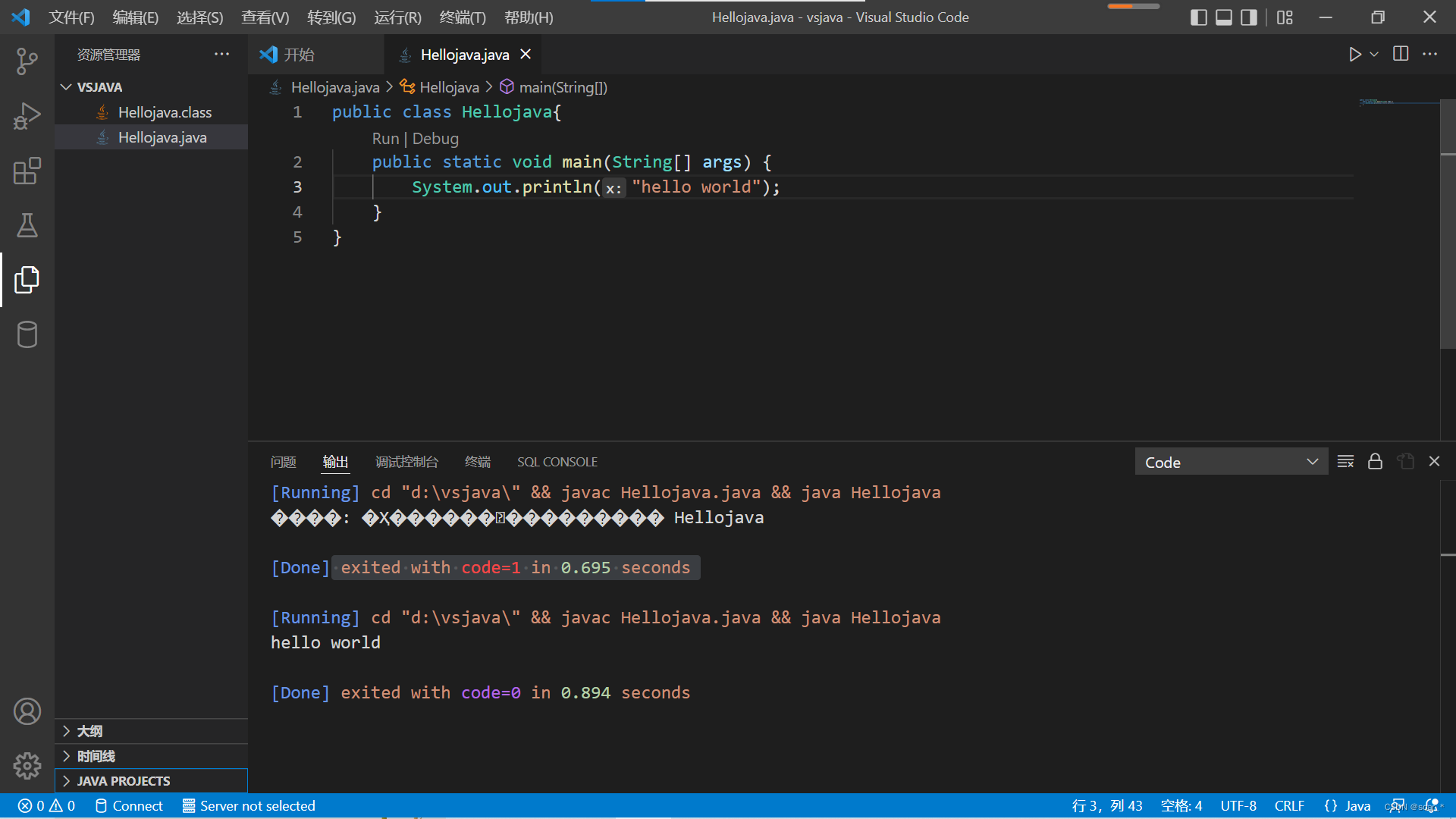Click the editor vertical scrollbar
The image size is (1456, 819).
pos(1447,227)
